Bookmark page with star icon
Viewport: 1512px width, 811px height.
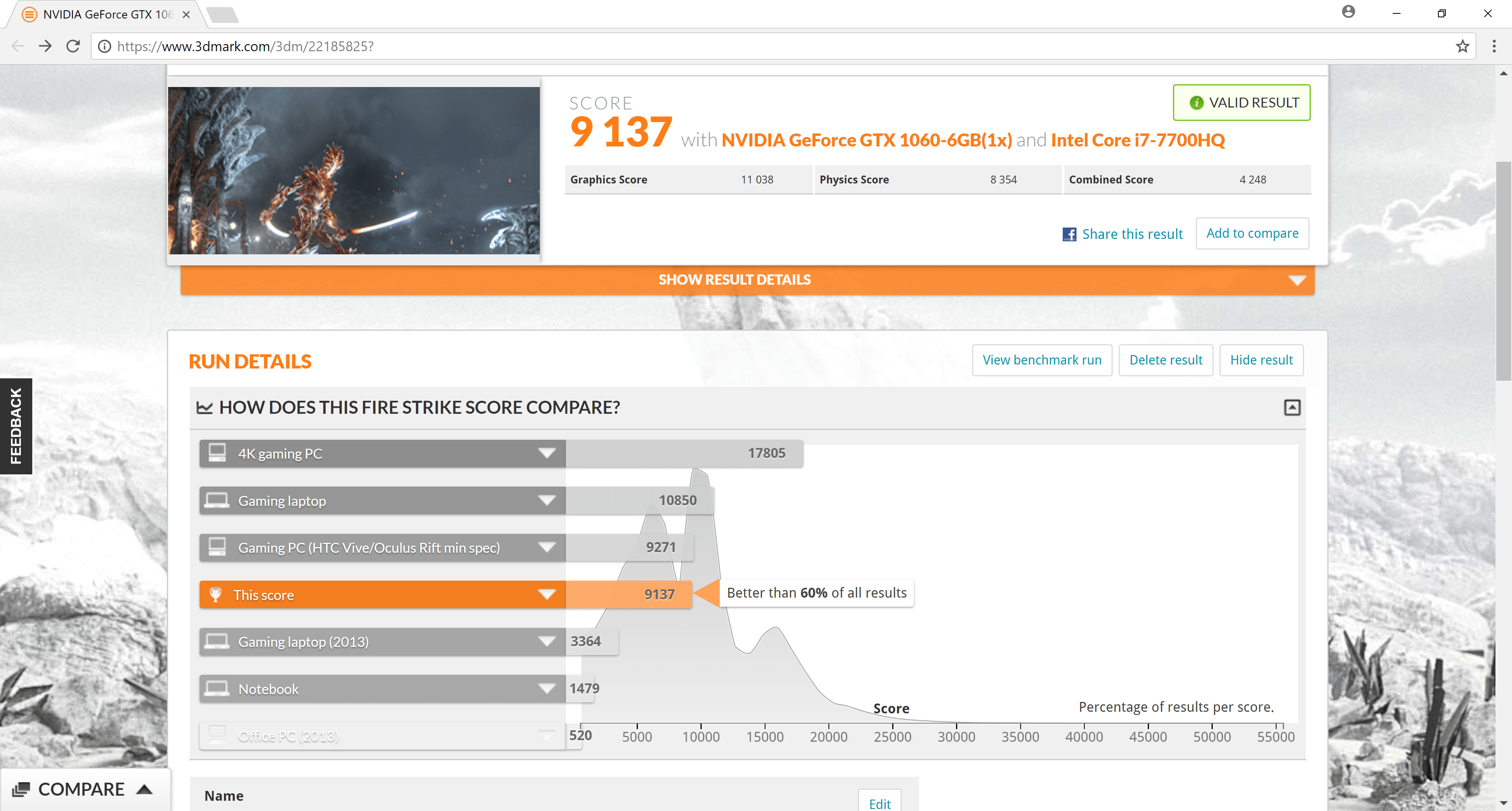point(1462,46)
